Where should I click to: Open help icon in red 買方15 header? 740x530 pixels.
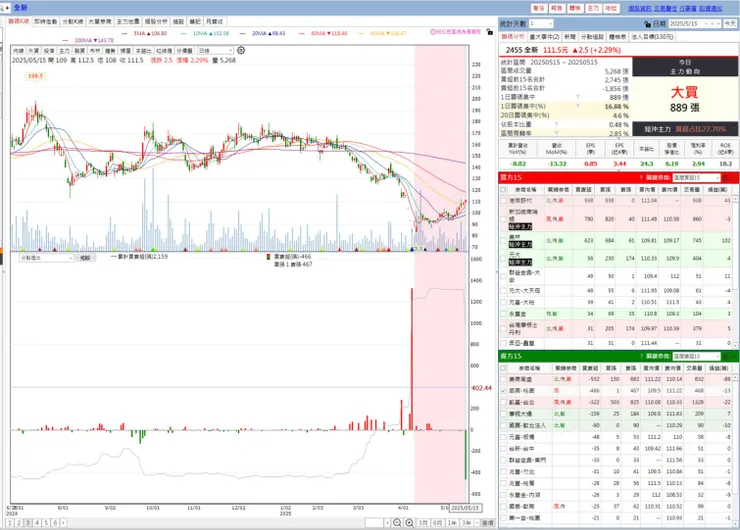click(641, 177)
